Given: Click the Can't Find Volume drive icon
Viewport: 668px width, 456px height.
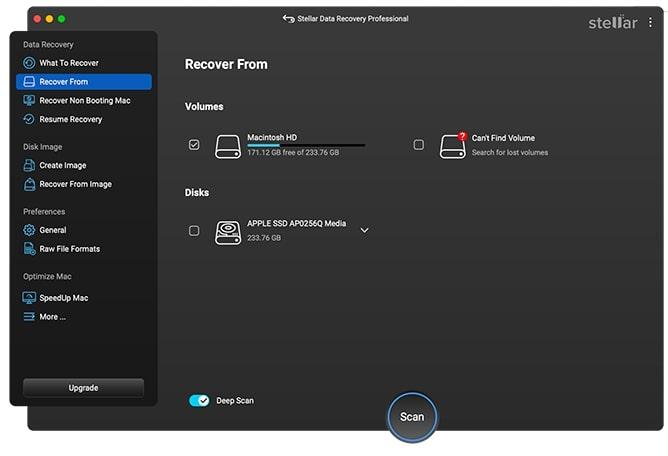Looking at the screenshot, I should (452, 147).
